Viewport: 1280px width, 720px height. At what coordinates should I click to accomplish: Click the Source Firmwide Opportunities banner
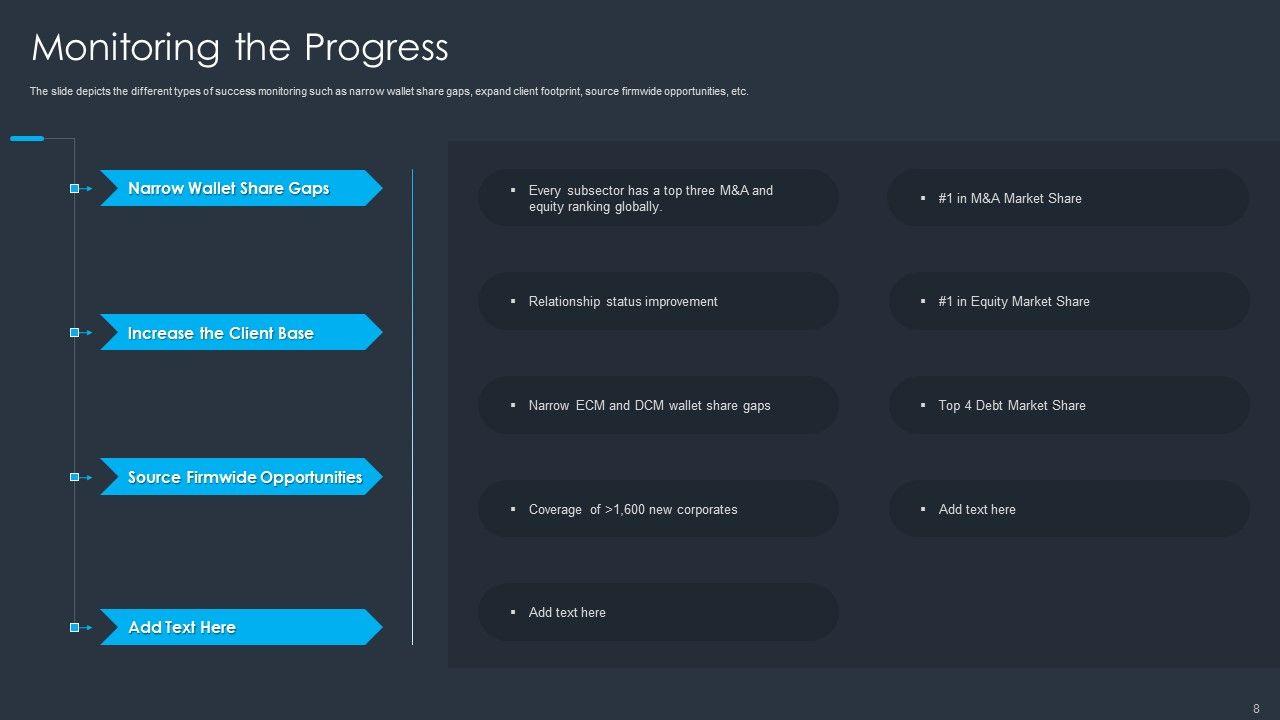tap(239, 477)
